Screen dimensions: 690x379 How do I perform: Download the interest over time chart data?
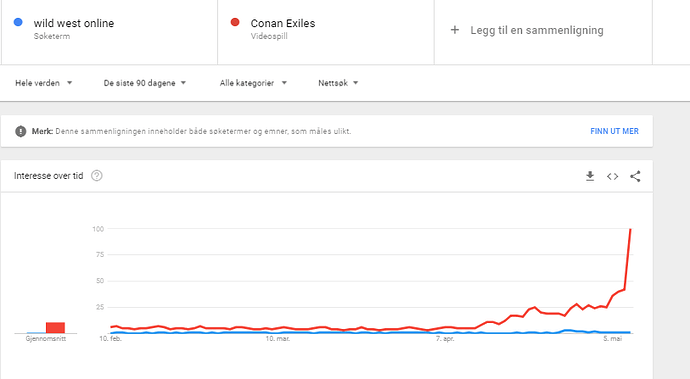pyautogui.click(x=590, y=176)
